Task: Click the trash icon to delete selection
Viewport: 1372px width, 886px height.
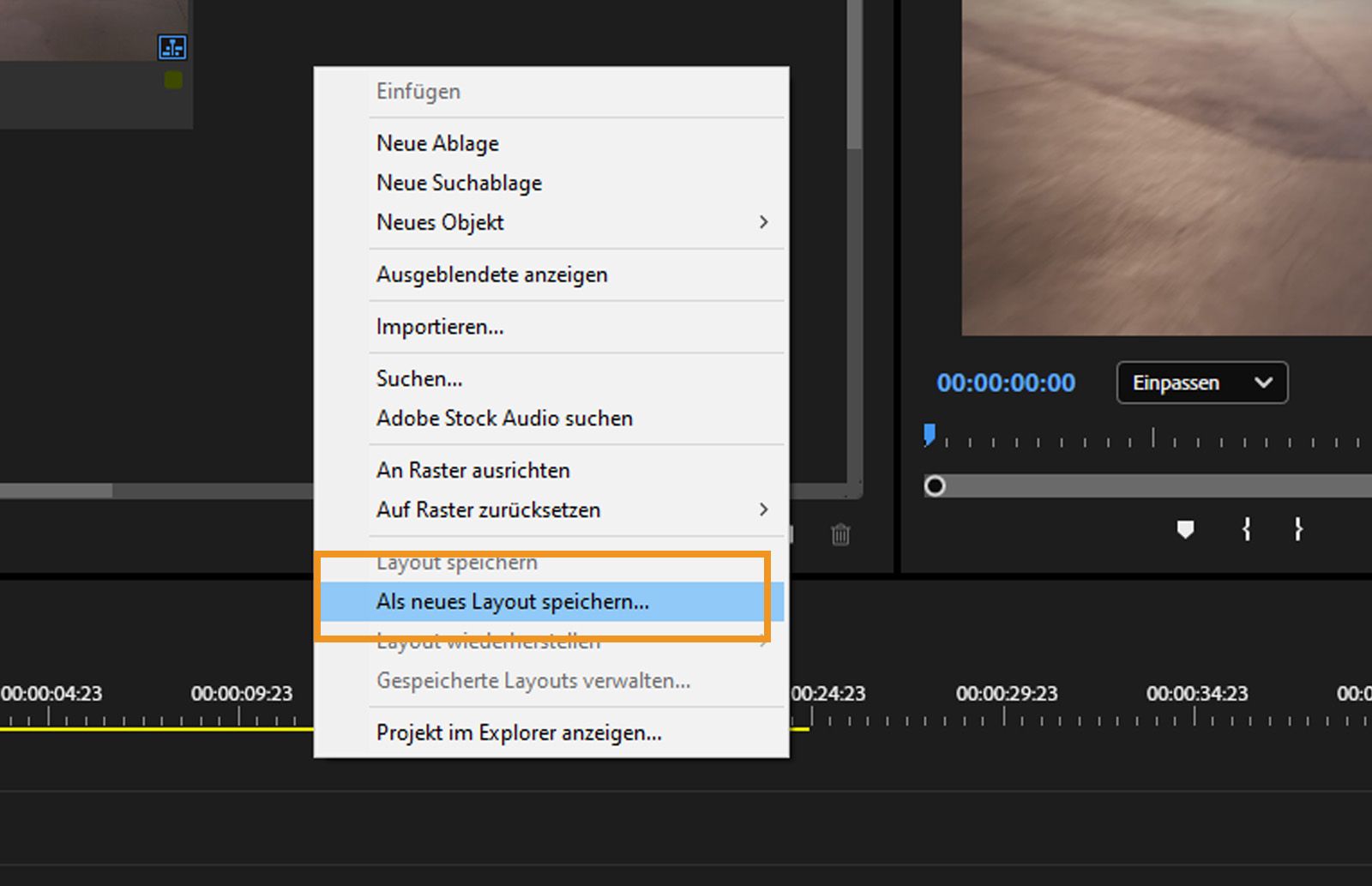Action: point(840,535)
